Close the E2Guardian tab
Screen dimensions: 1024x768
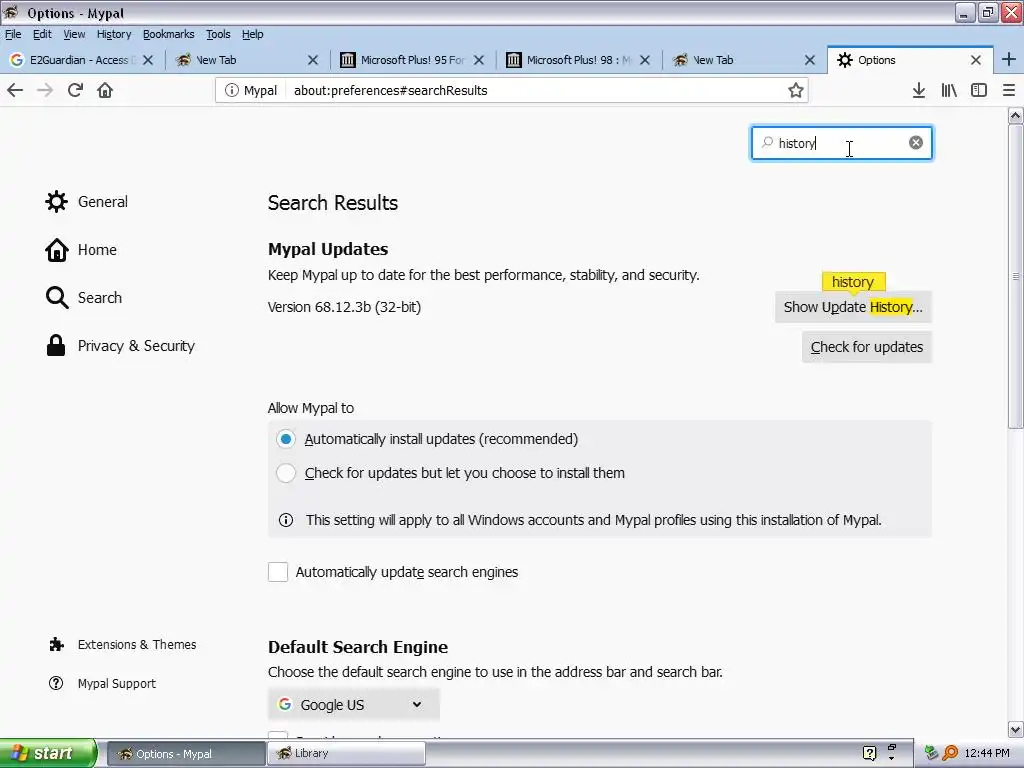pyautogui.click(x=148, y=60)
